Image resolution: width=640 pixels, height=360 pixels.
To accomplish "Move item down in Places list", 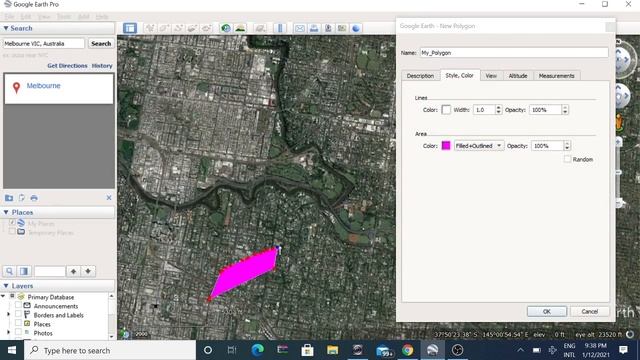I will click(x=88, y=271).
